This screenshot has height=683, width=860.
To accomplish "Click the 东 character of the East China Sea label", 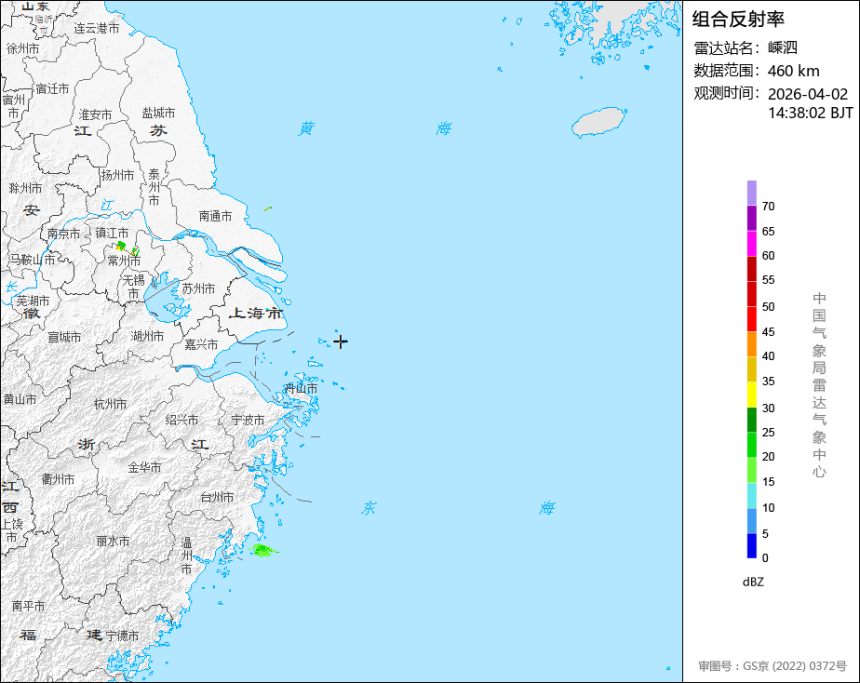I will coord(369,508).
